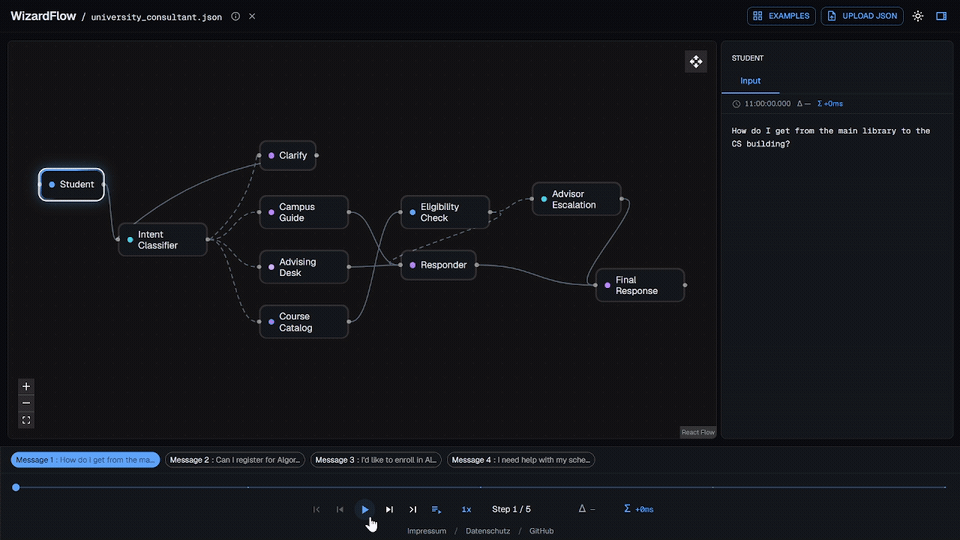Fit view with the fullscreen icon
Viewport: 960px width, 540px height.
point(26,420)
